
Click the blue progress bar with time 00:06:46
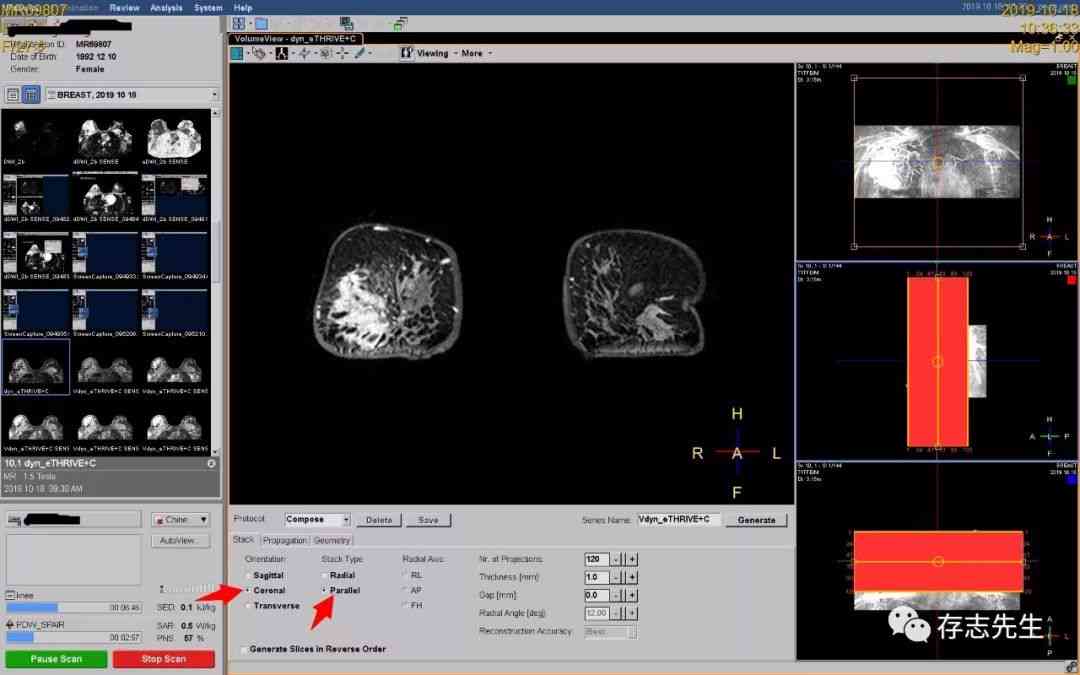point(74,608)
